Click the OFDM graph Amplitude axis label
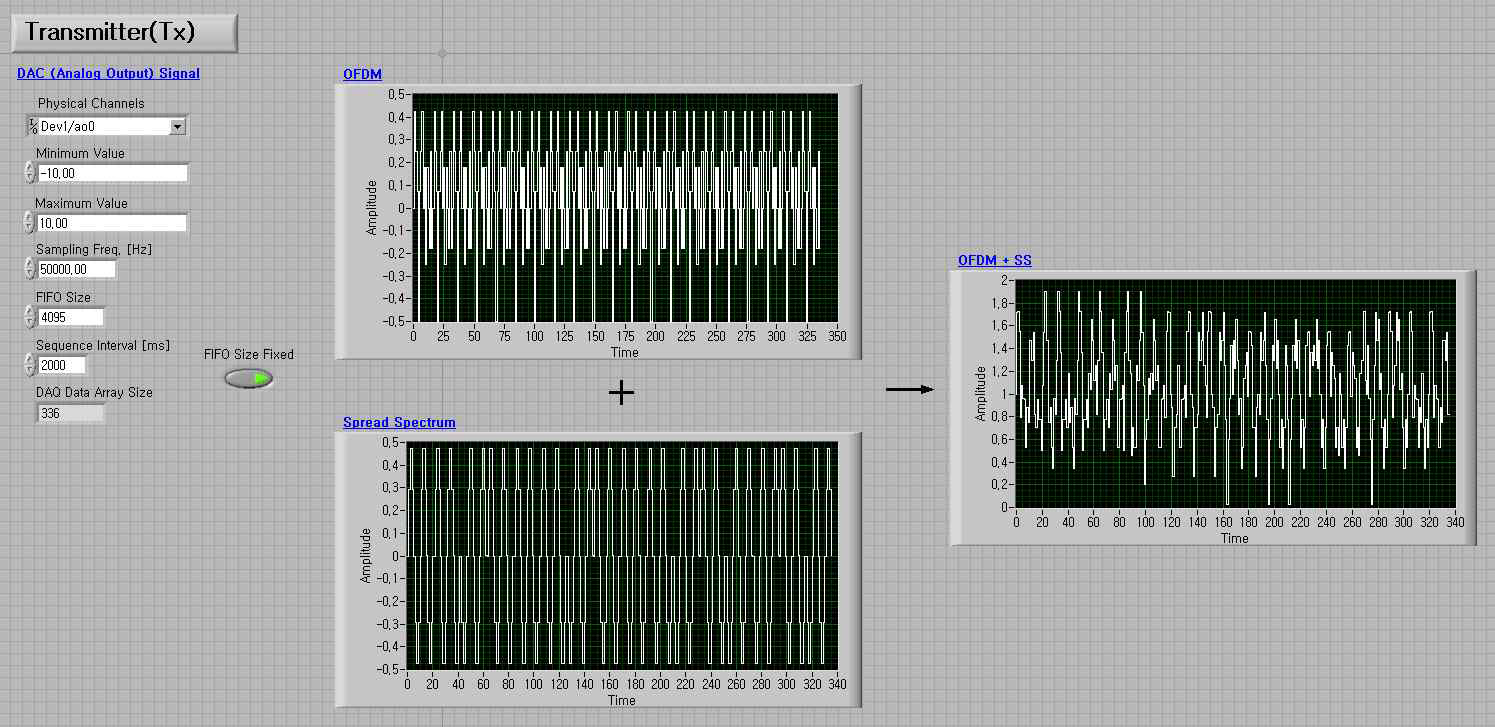 pyautogui.click(x=372, y=208)
